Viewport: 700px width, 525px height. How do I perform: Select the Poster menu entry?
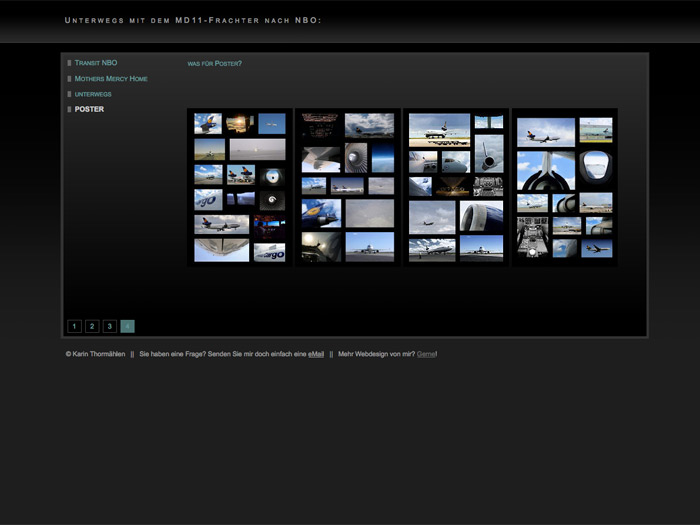pos(89,109)
